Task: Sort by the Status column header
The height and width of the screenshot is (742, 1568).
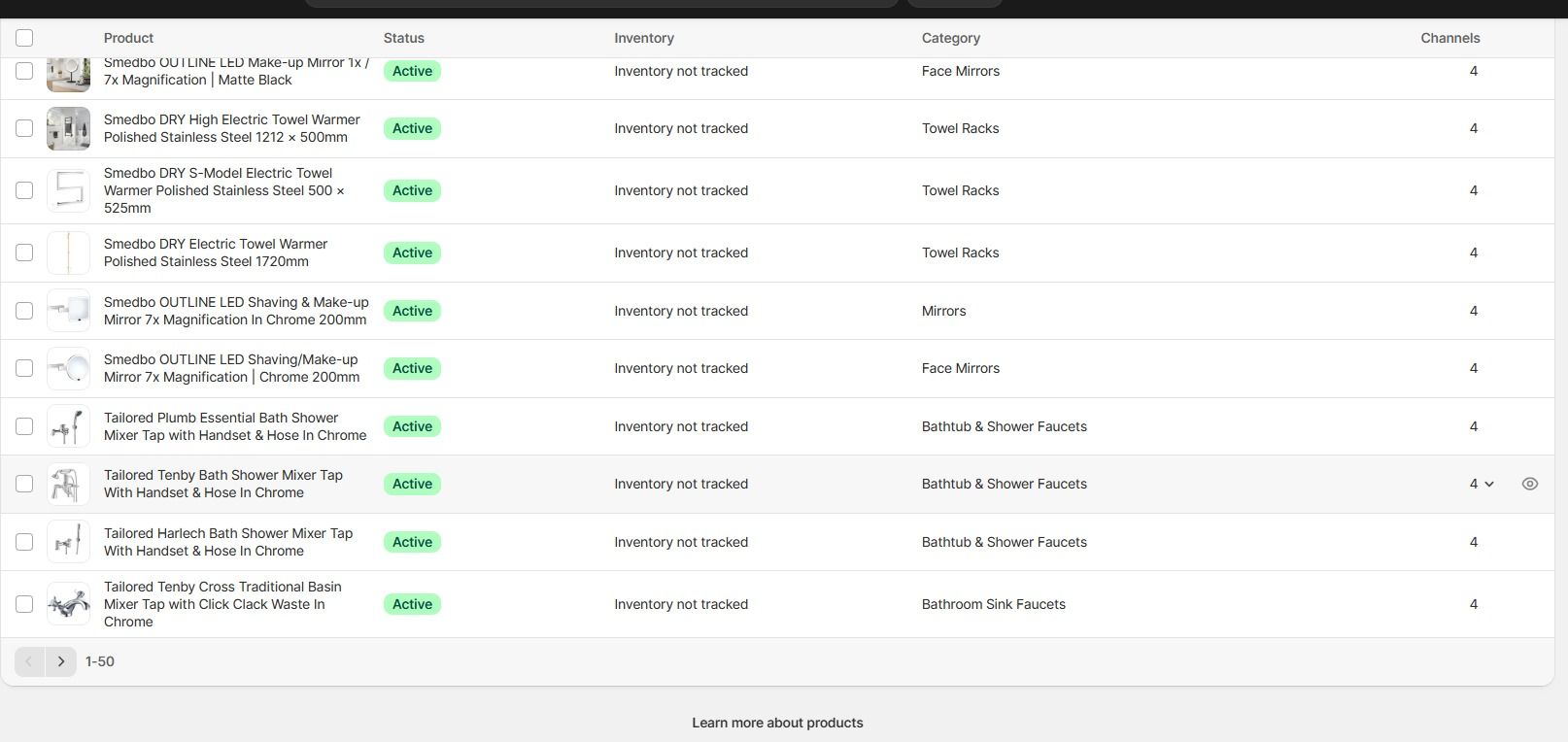Action: (403, 38)
